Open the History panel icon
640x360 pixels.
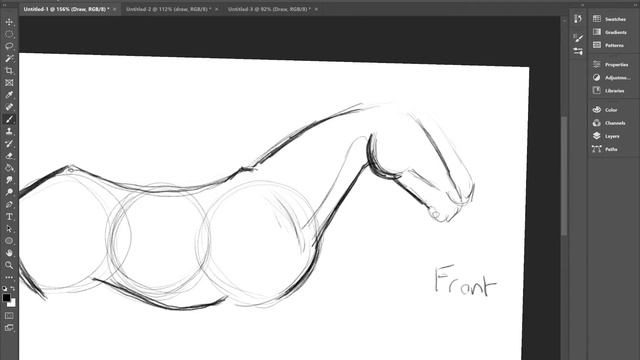tap(578, 19)
